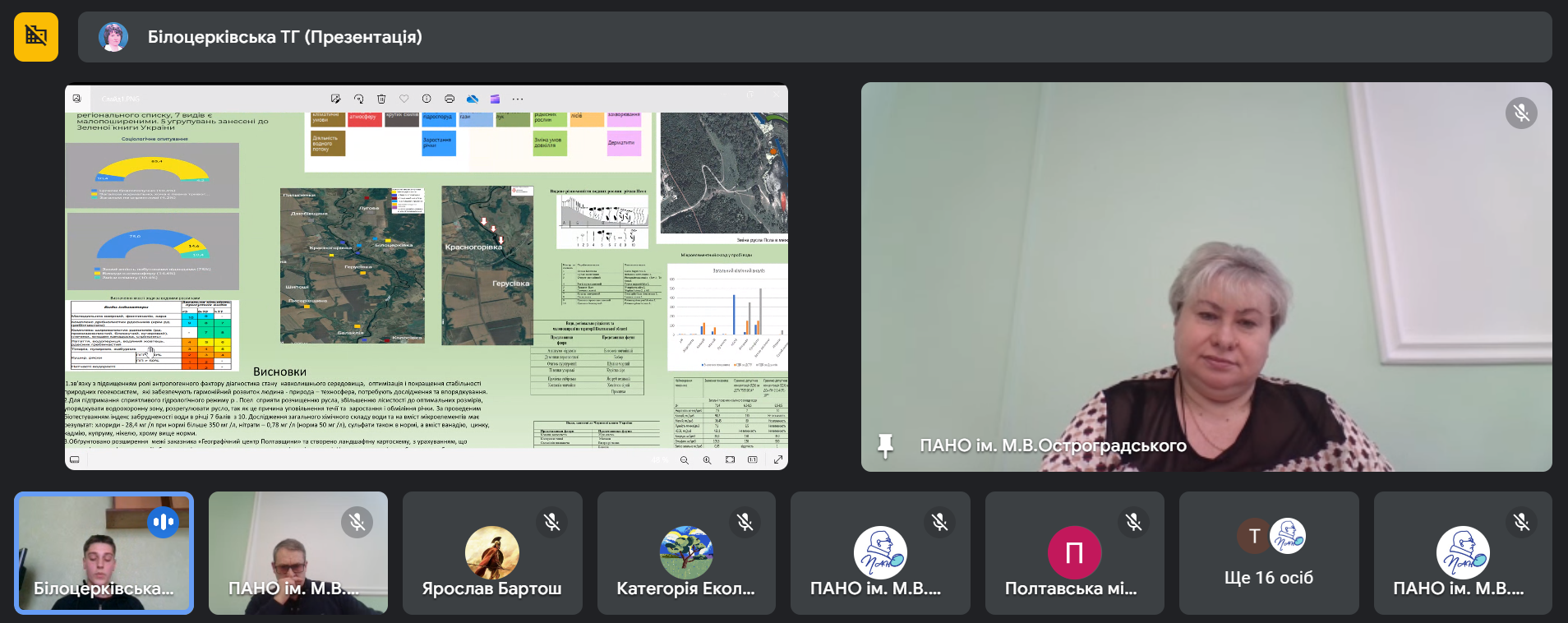The image size is (1568, 623).
Task: Select the Полтавська мі... participant tile
Action: coord(1075,553)
